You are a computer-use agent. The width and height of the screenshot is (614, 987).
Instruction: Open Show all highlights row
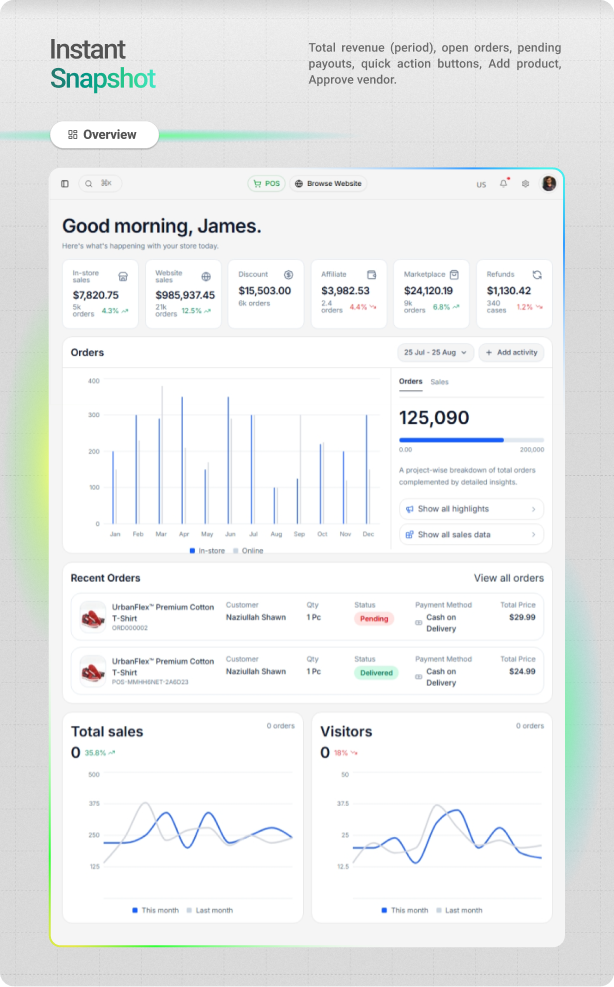472,509
